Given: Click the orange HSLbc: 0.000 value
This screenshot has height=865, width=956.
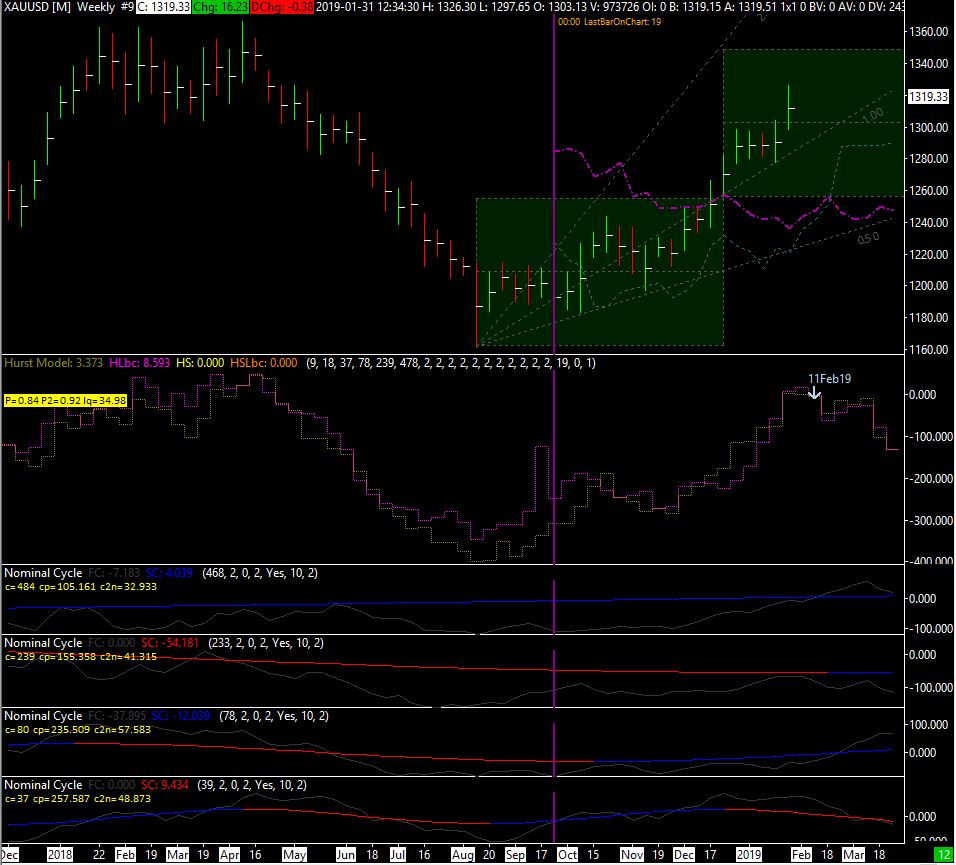Looking at the screenshot, I should pyautogui.click(x=263, y=363).
